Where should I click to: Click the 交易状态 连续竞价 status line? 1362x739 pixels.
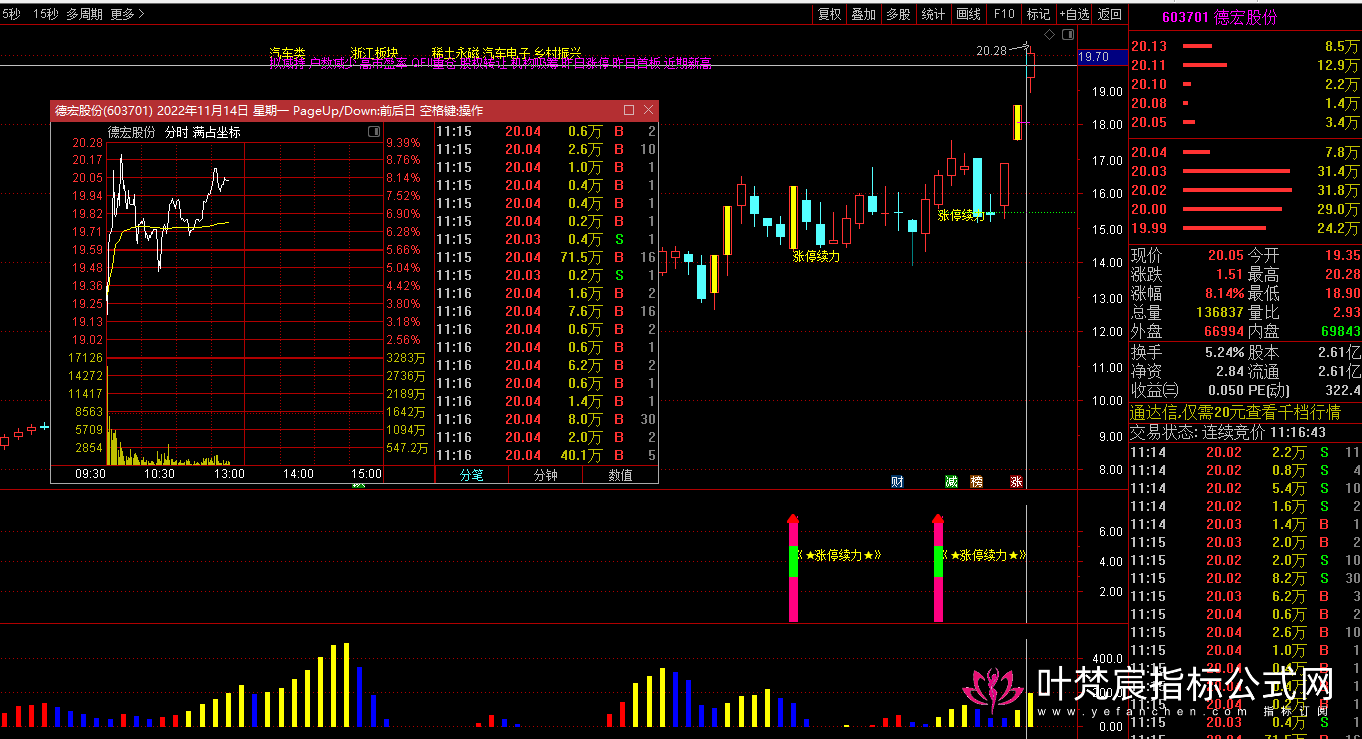point(1228,432)
